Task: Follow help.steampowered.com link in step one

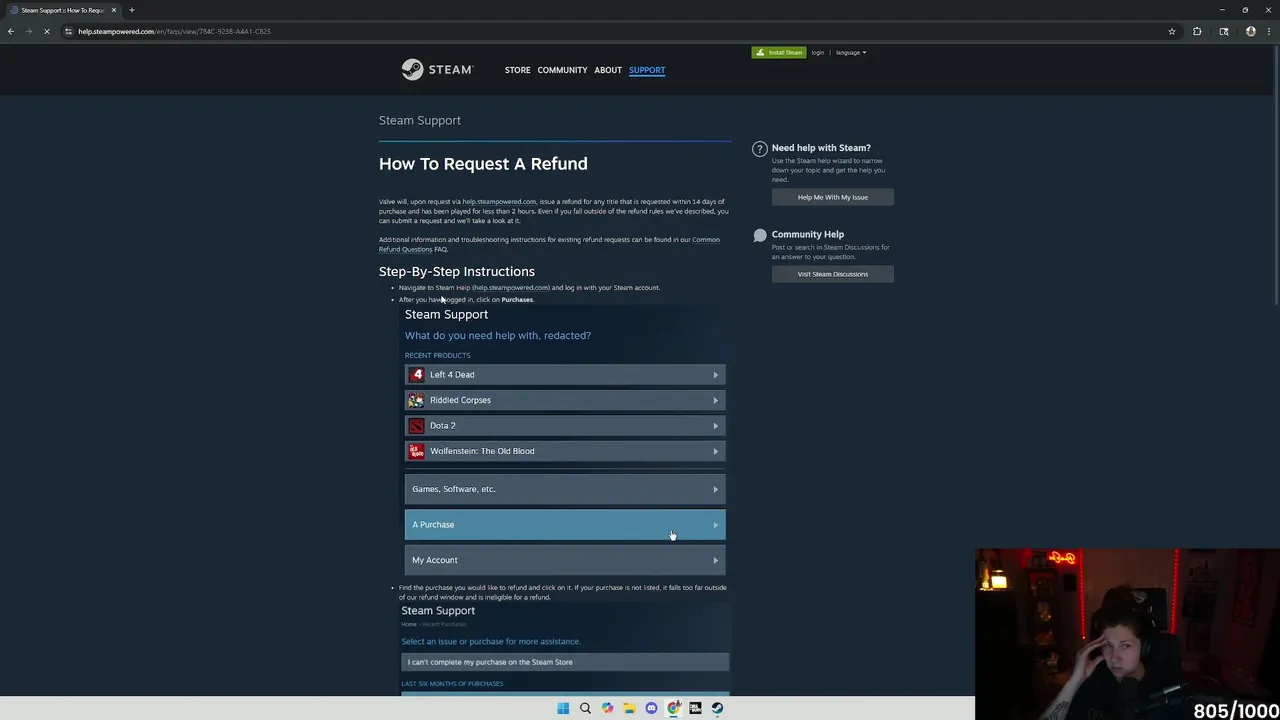Action: [511, 288]
